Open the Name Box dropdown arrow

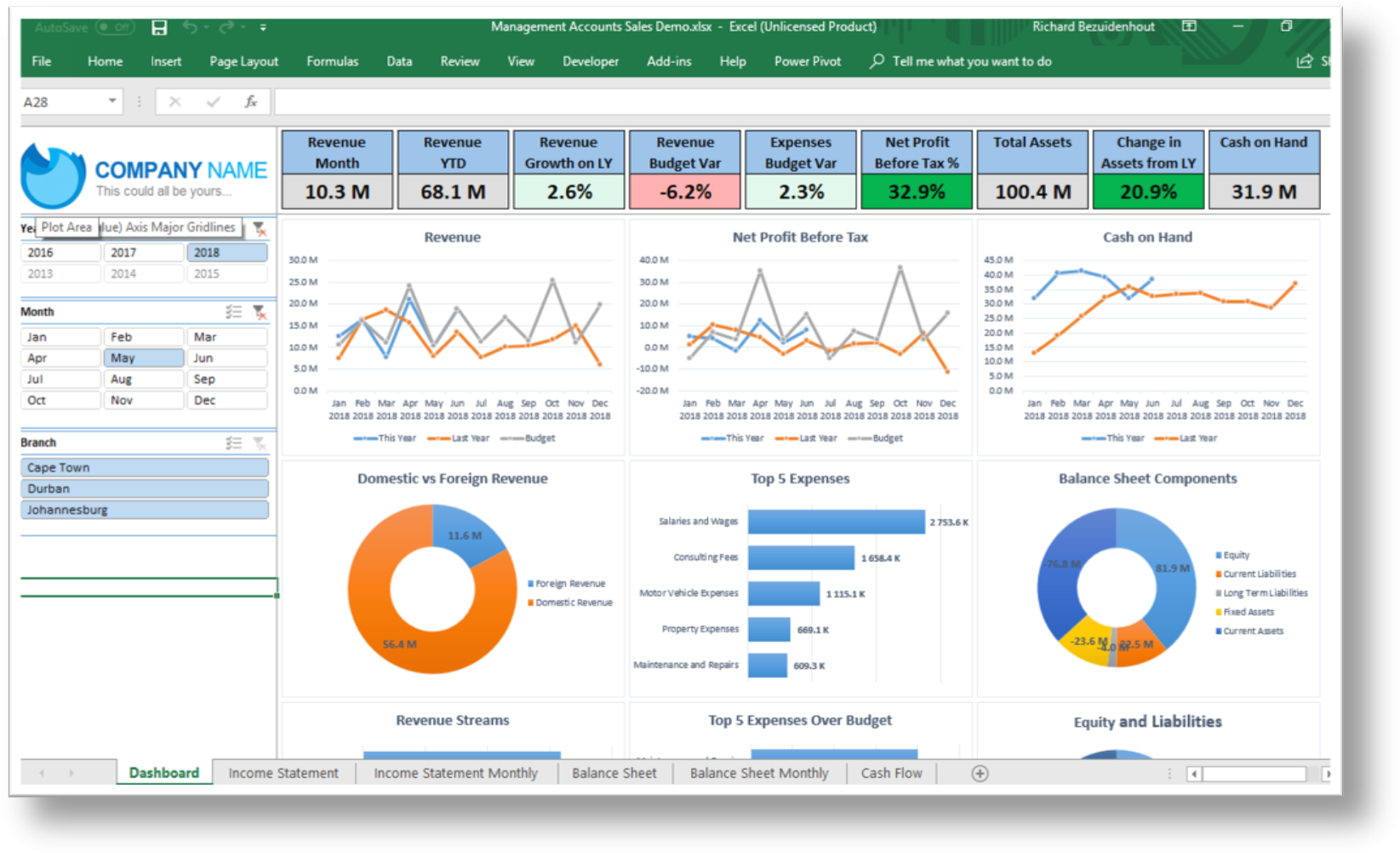click(x=113, y=101)
